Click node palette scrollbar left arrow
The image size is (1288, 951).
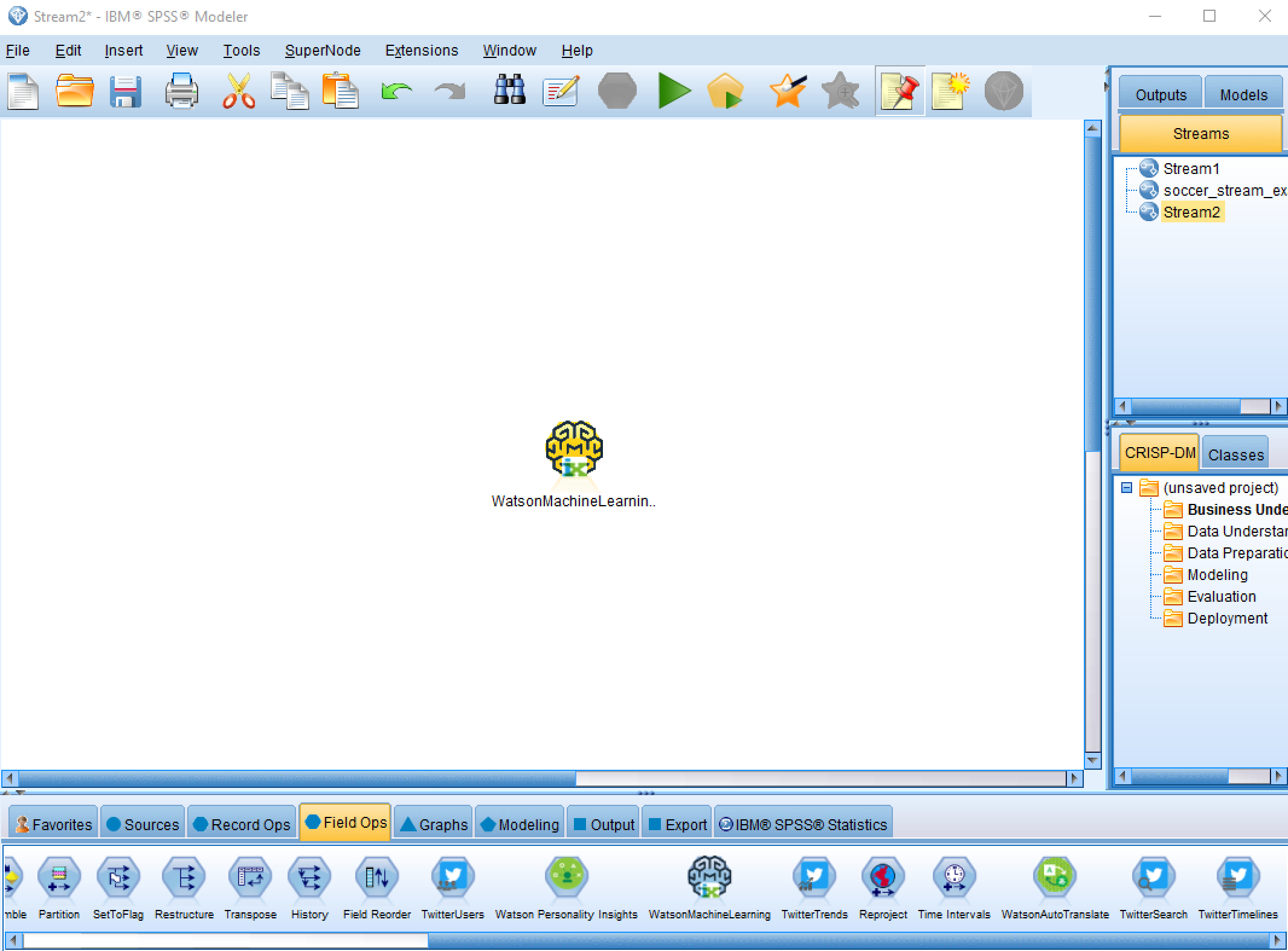point(13,940)
